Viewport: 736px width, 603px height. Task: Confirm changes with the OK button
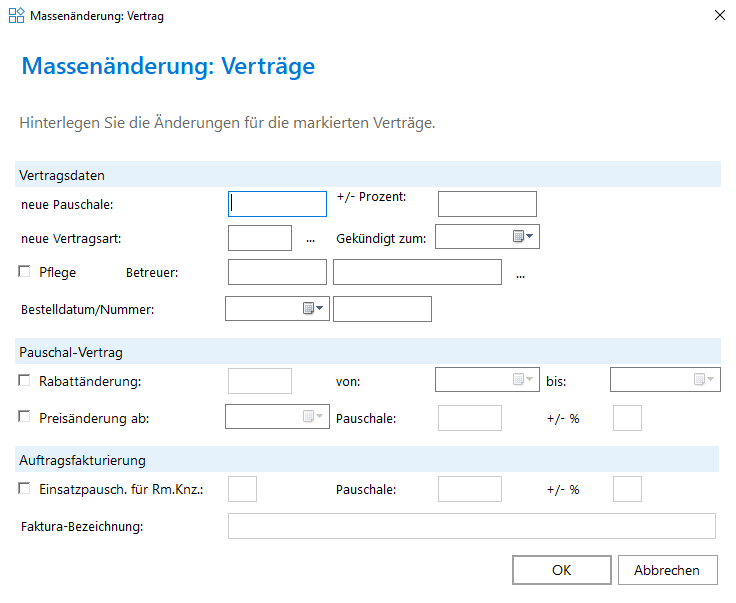(x=562, y=570)
